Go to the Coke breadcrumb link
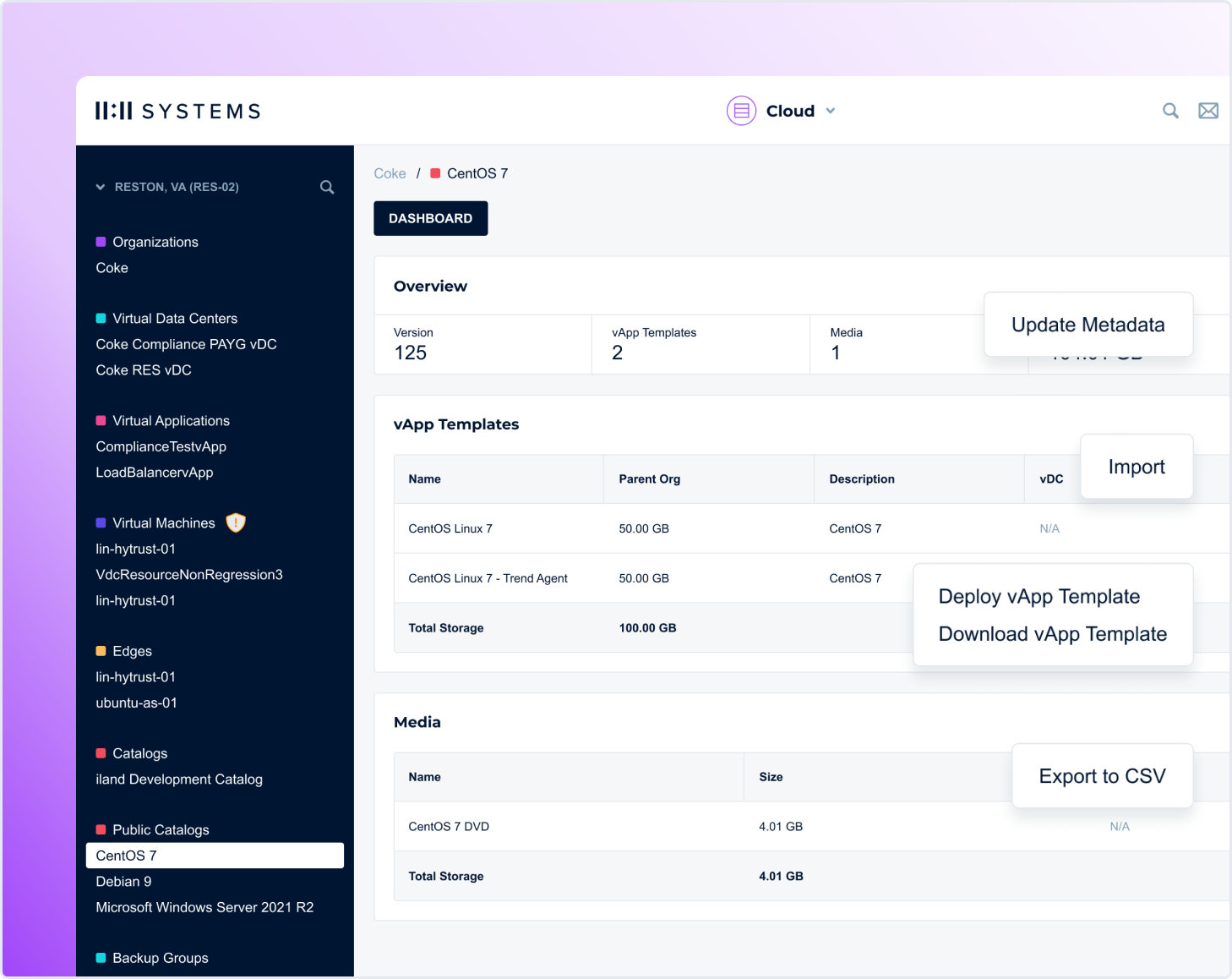The width and height of the screenshot is (1232, 979). (x=390, y=173)
